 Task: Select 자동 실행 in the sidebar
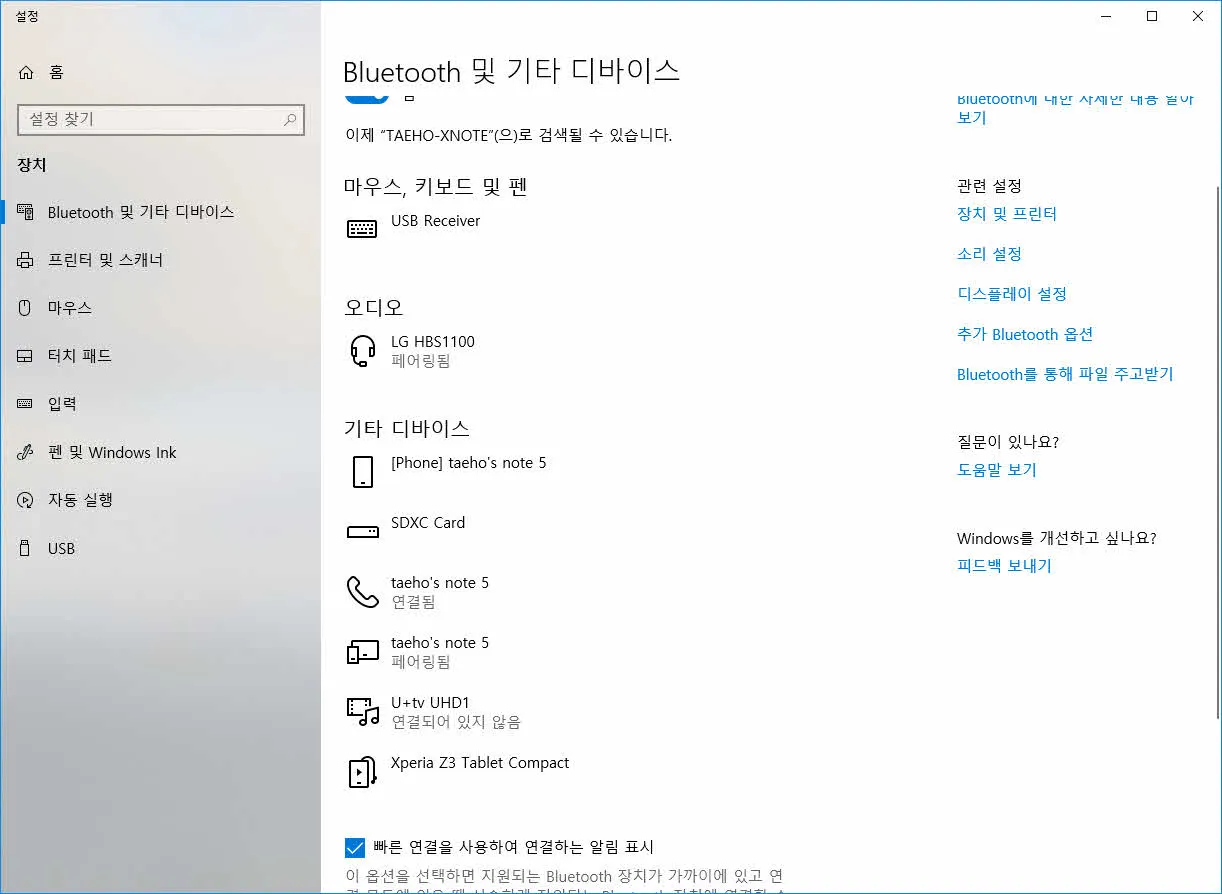(x=80, y=500)
